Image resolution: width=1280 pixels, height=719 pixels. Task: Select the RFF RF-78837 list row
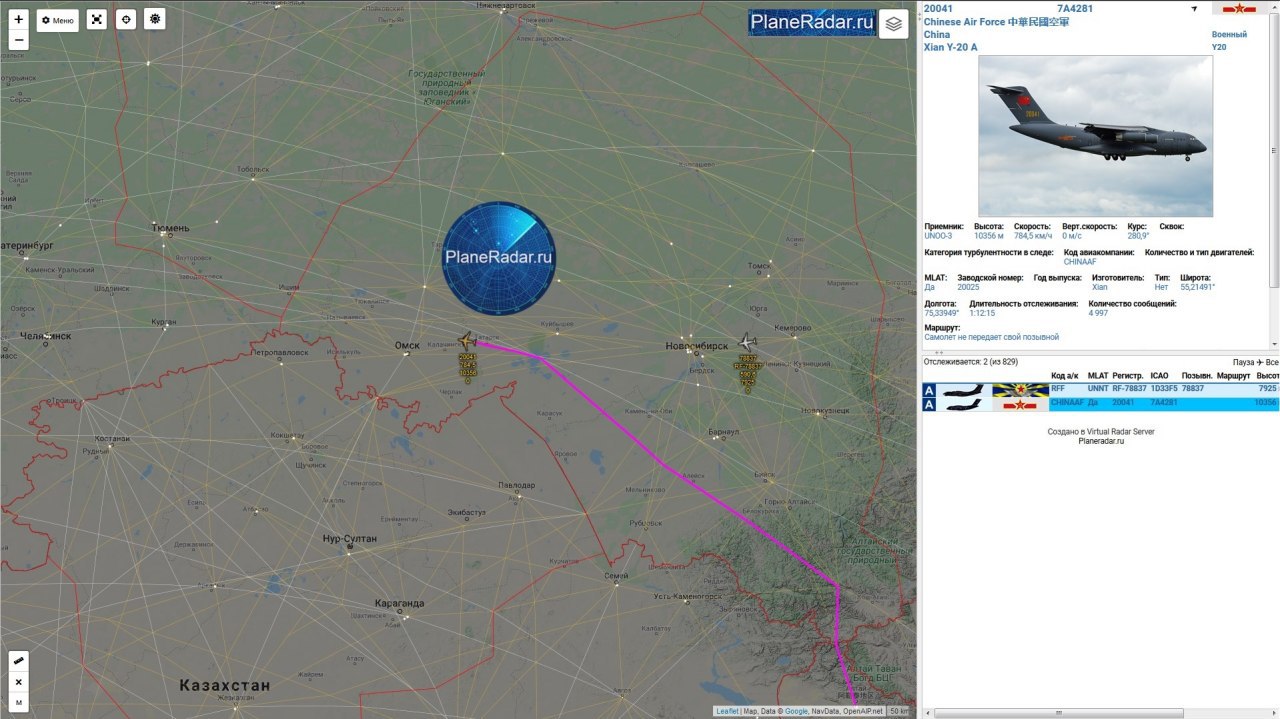click(1100, 389)
